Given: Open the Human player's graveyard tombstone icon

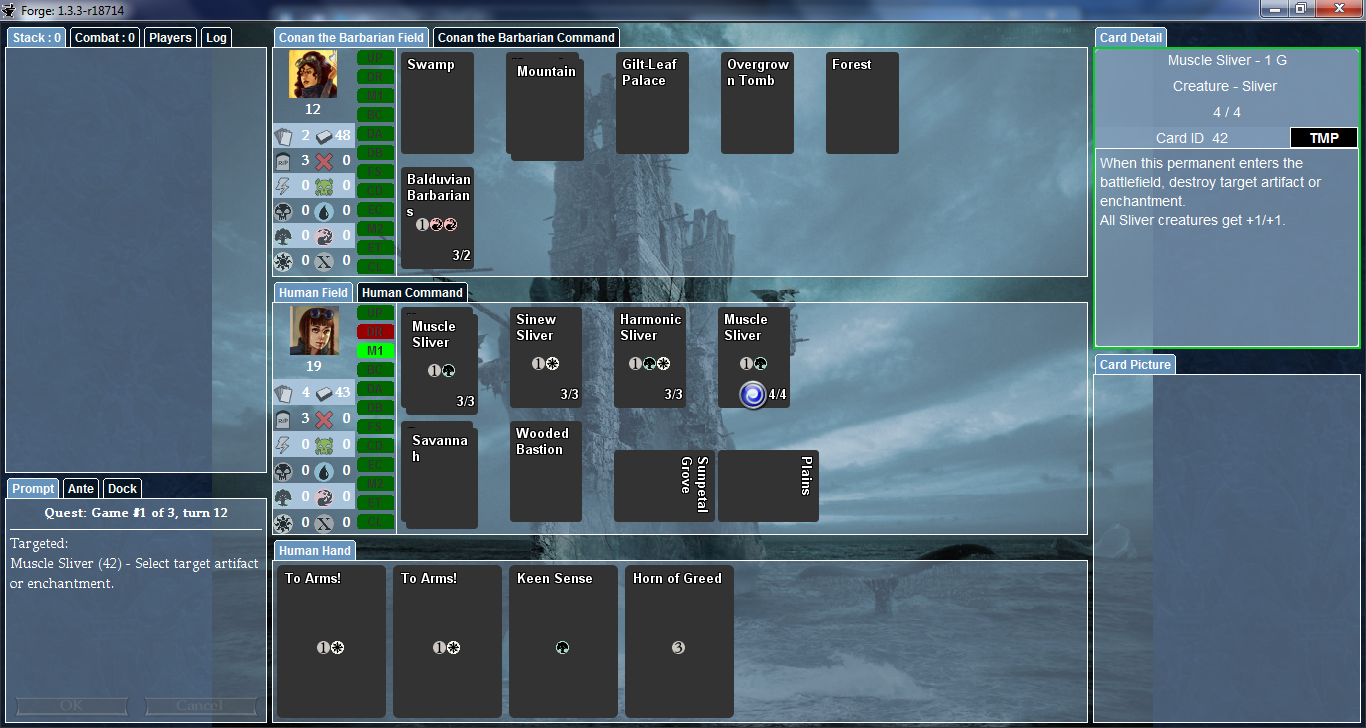Looking at the screenshot, I should (284, 418).
